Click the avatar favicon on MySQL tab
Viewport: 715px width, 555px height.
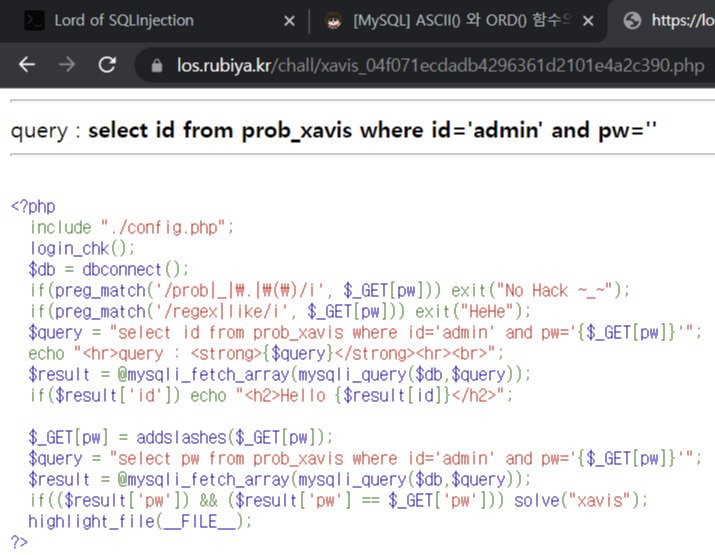coord(333,21)
